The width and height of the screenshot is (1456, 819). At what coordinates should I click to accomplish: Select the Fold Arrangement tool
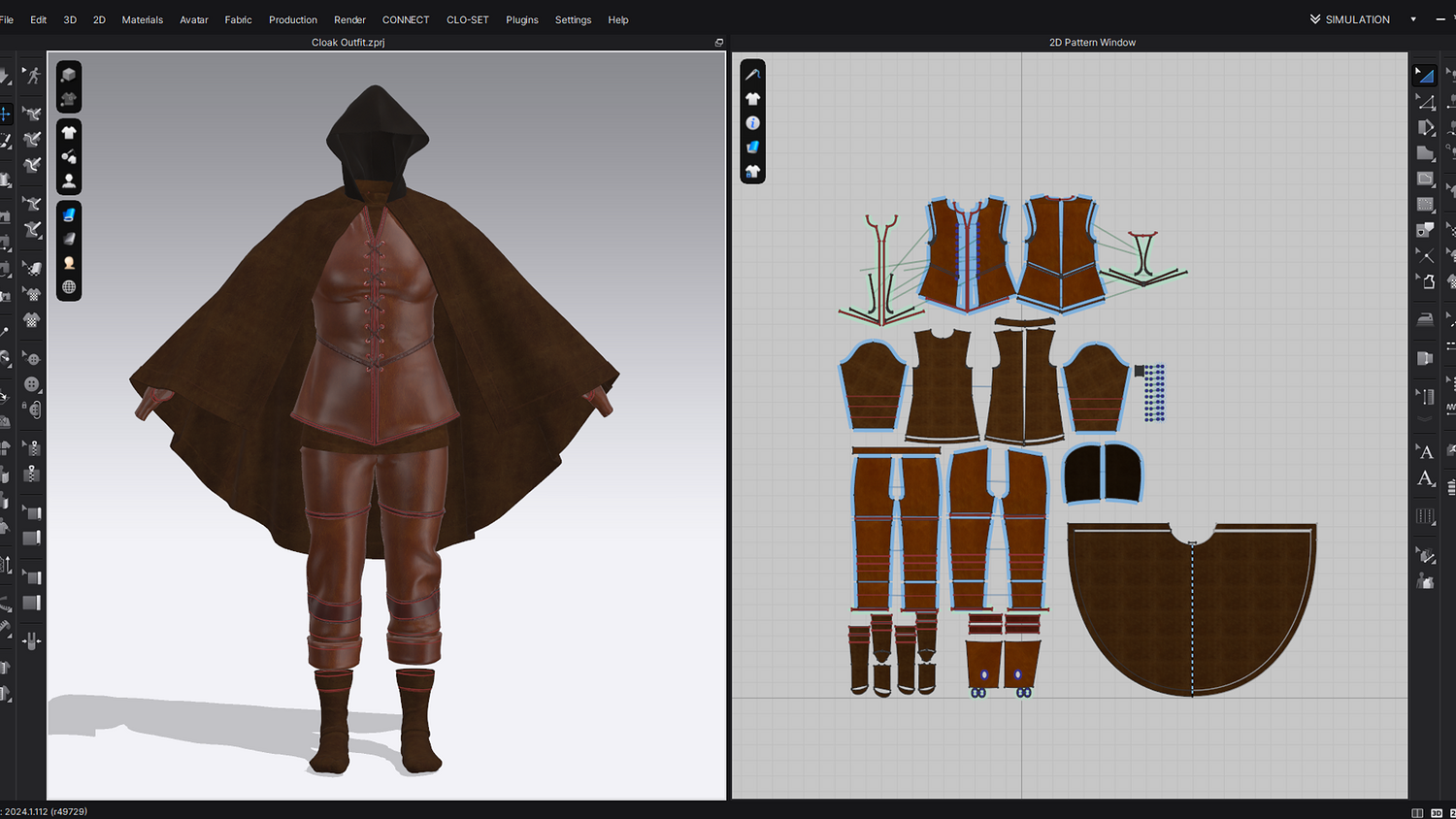[1424, 358]
